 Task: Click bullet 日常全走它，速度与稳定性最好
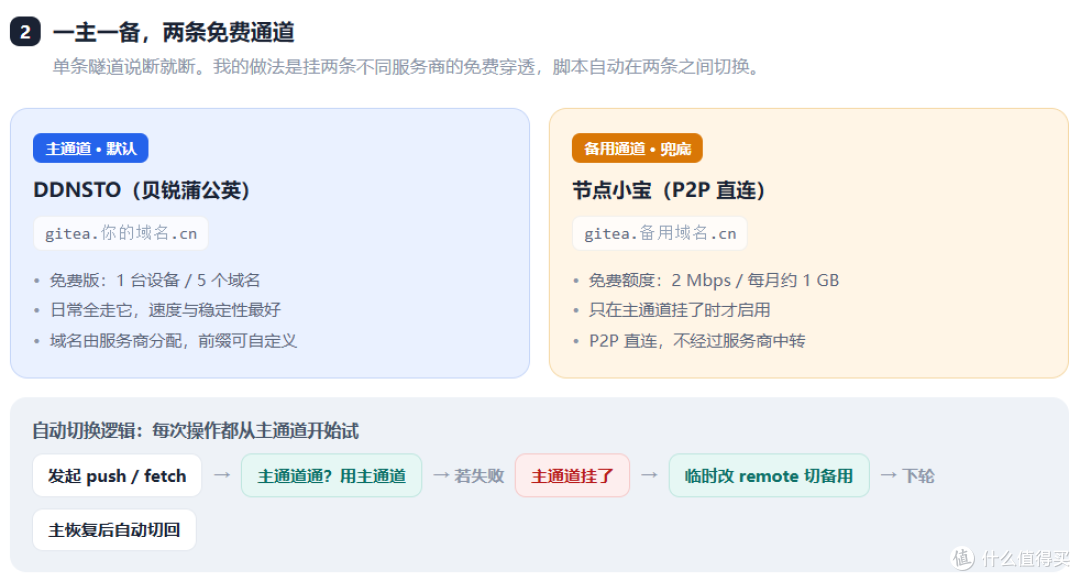click(x=165, y=310)
